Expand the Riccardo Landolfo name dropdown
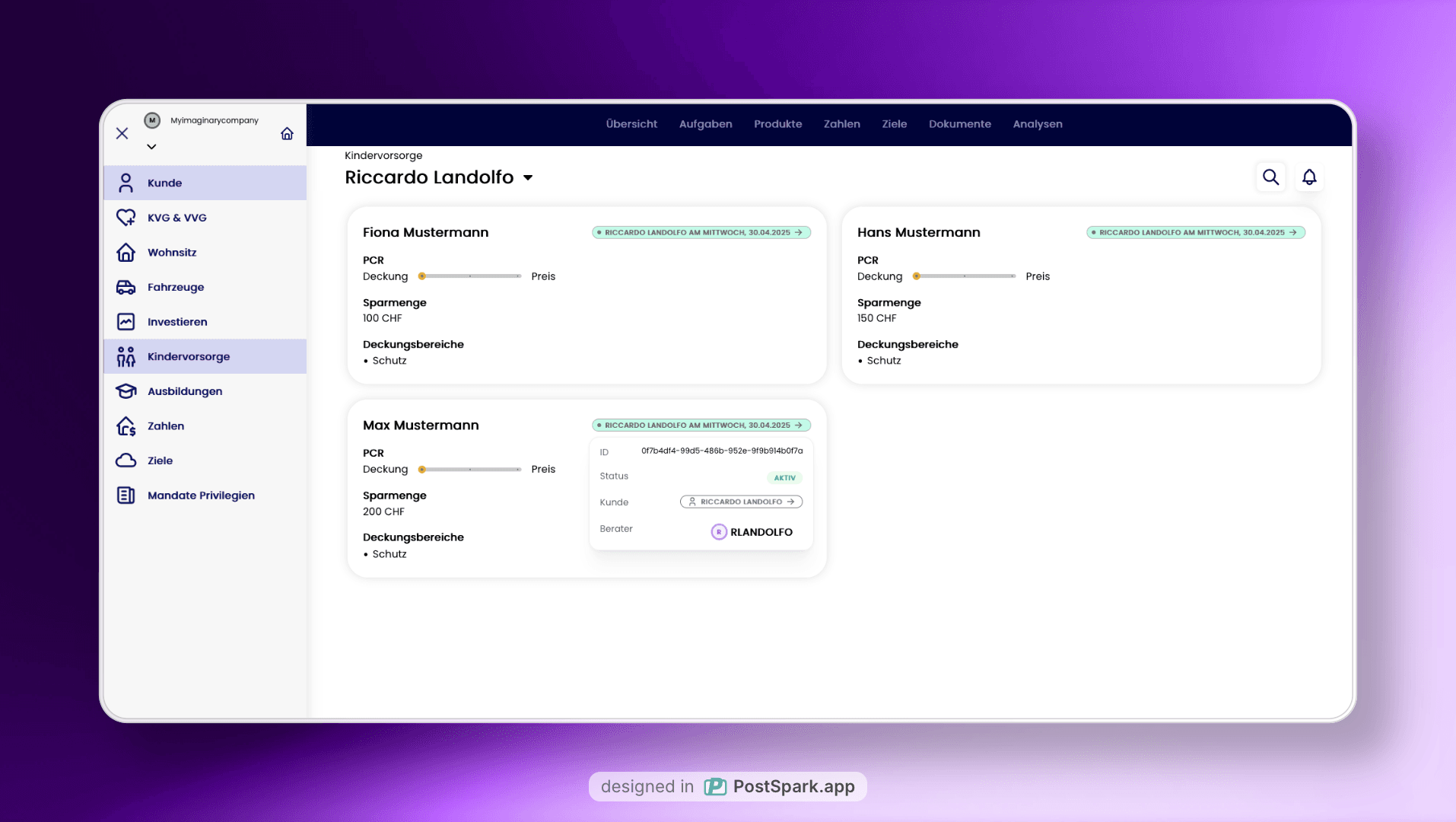Image resolution: width=1456 pixels, height=822 pixels. [x=529, y=177]
